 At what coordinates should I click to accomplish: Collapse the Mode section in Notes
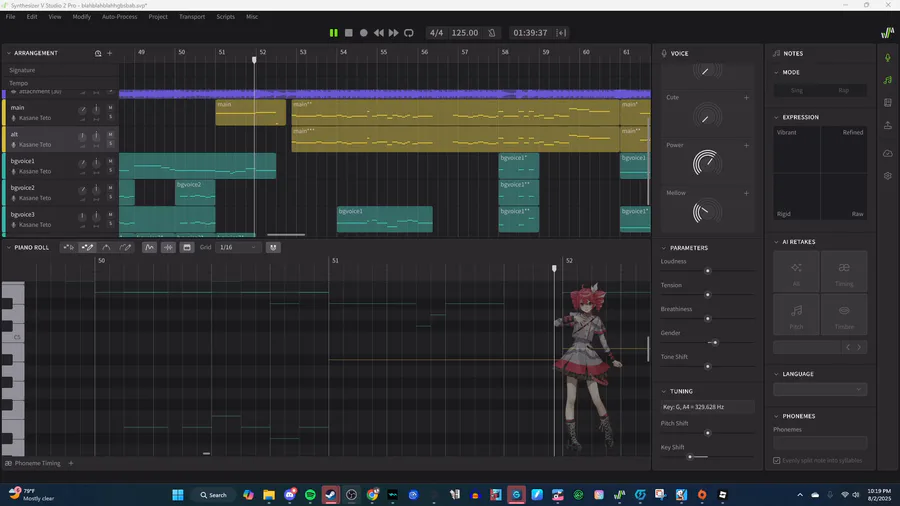[x=776, y=72]
